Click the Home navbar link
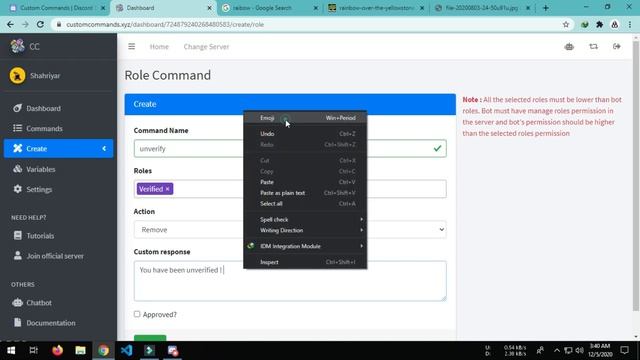The height and width of the screenshot is (360, 640). [159, 47]
